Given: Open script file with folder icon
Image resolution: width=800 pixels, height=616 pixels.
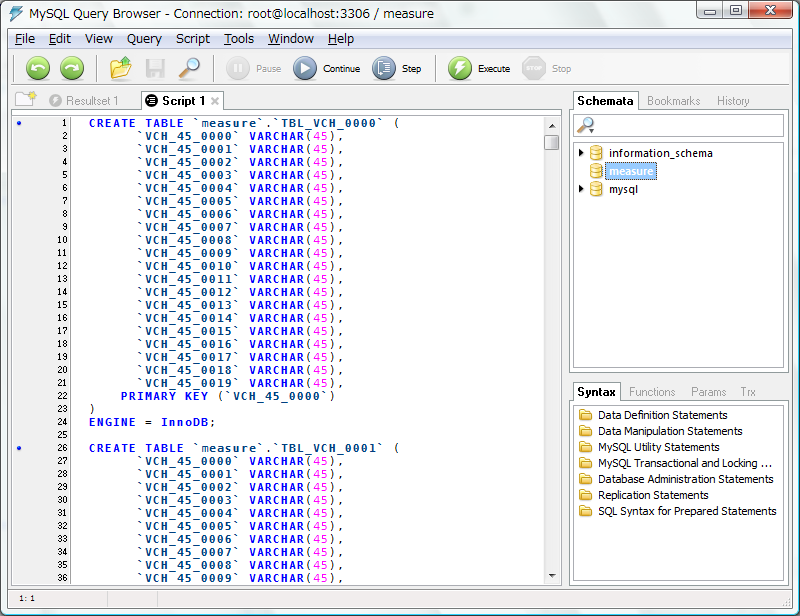Looking at the screenshot, I should pyautogui.click(x=120, y=68).
